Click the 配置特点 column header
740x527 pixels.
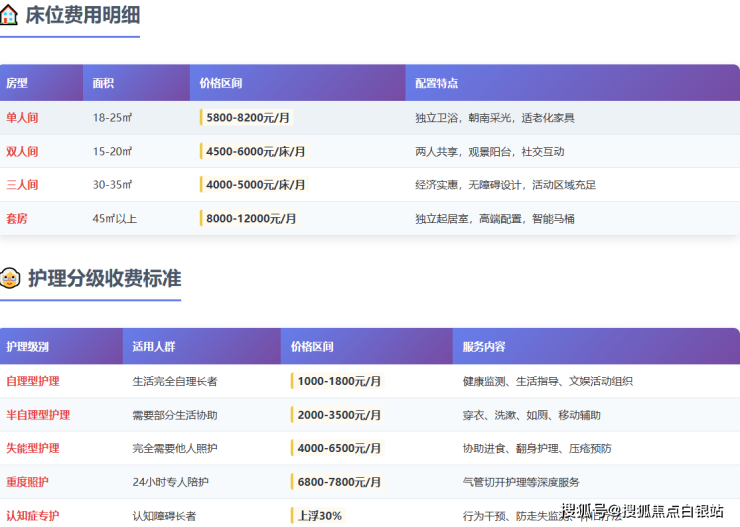click(x=436, y=83)
